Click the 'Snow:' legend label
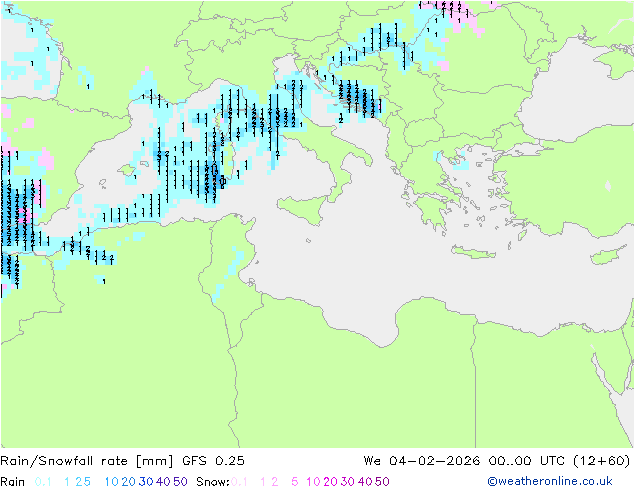Image resolution: width=634 pixels, height=490 pixels. click(213, 482)
